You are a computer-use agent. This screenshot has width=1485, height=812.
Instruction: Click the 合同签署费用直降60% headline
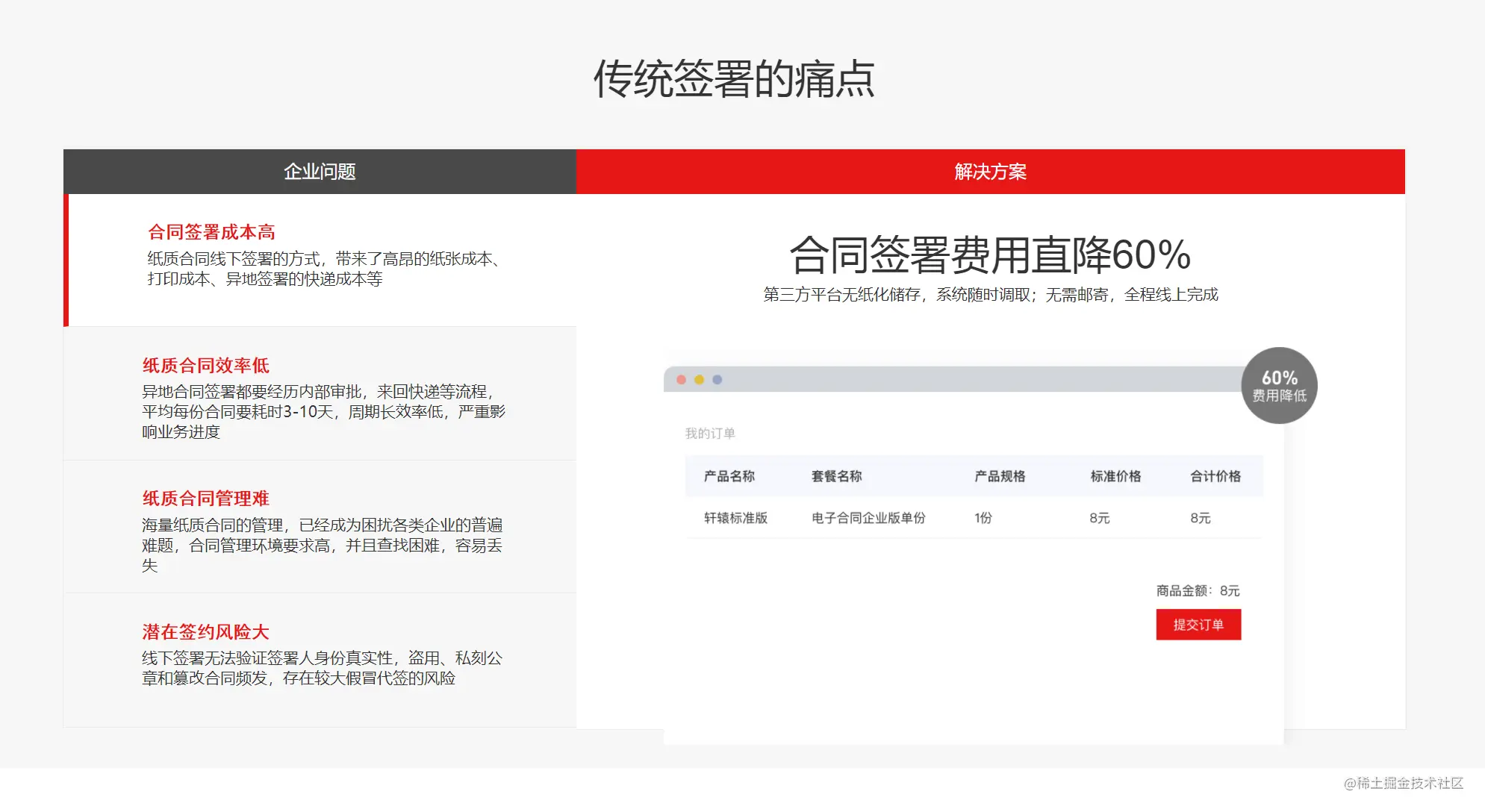(990, 254)
